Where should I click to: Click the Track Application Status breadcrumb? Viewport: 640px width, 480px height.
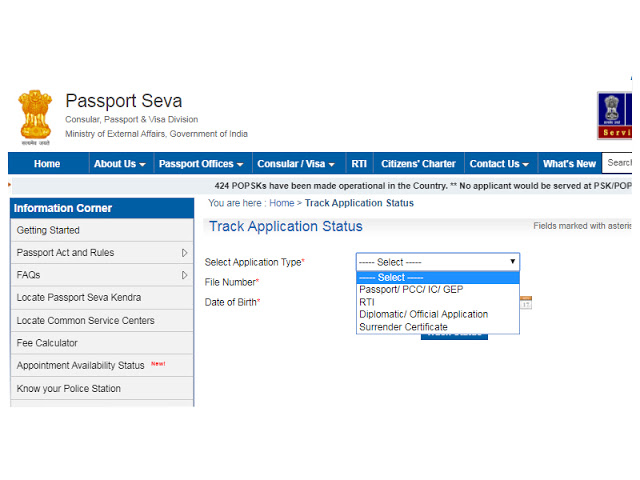click(x=359, y=203)
